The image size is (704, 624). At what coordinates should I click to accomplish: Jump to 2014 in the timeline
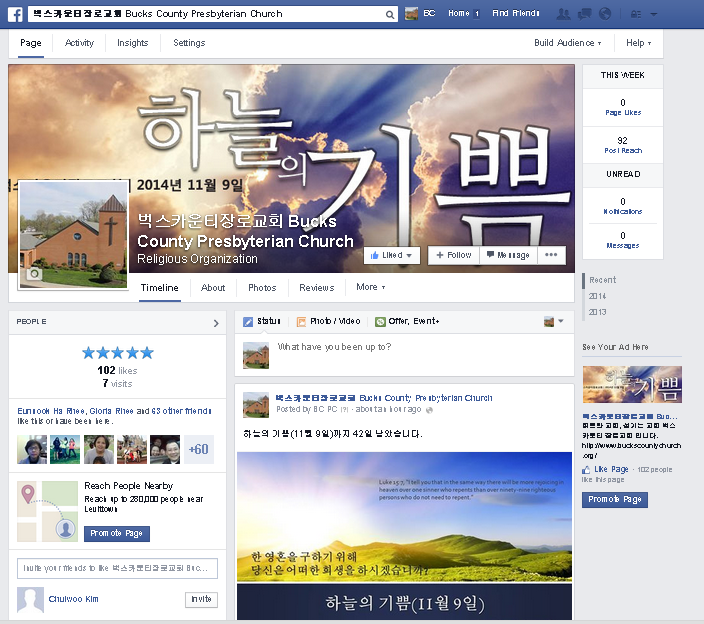tap(598, 296)
